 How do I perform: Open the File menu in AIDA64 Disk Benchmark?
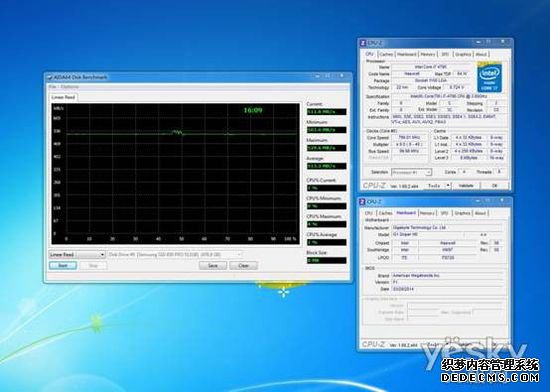pyautogui.click(x=53, y=87)
